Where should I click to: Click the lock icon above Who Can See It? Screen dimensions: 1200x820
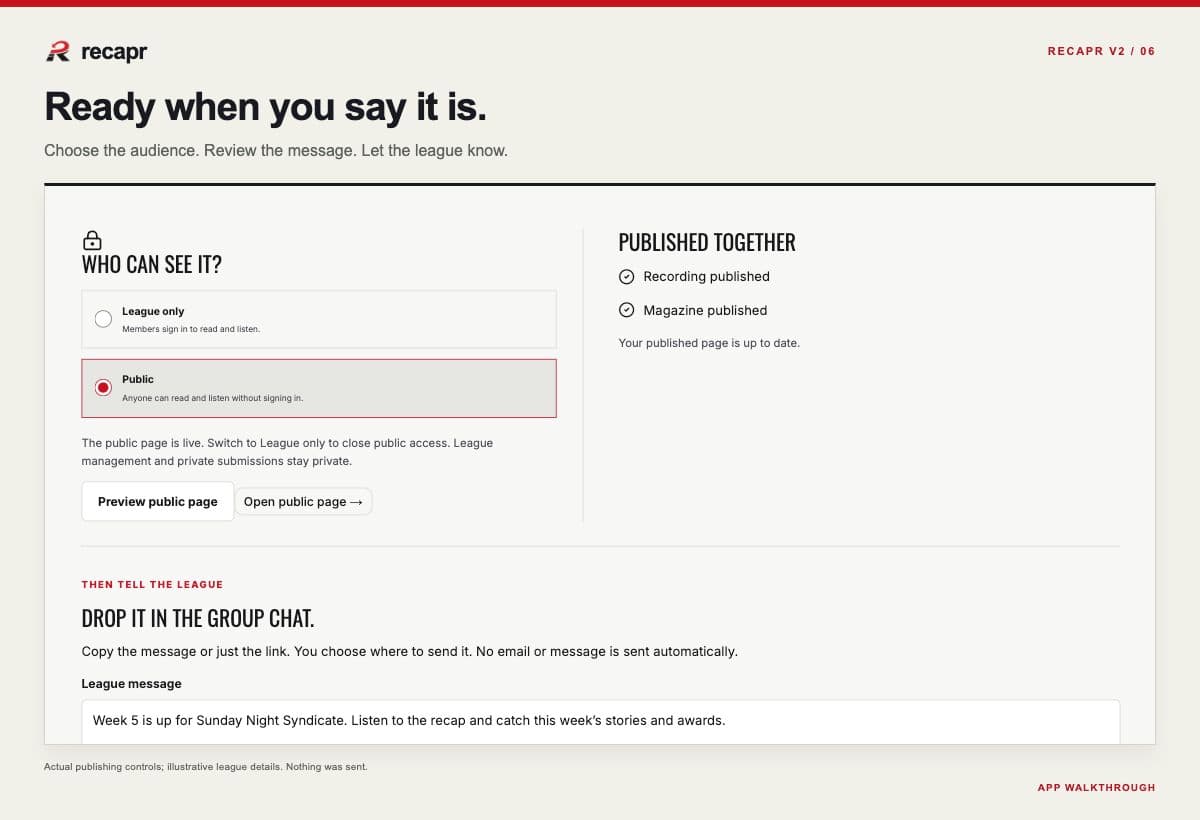click(x=92, y=240)
